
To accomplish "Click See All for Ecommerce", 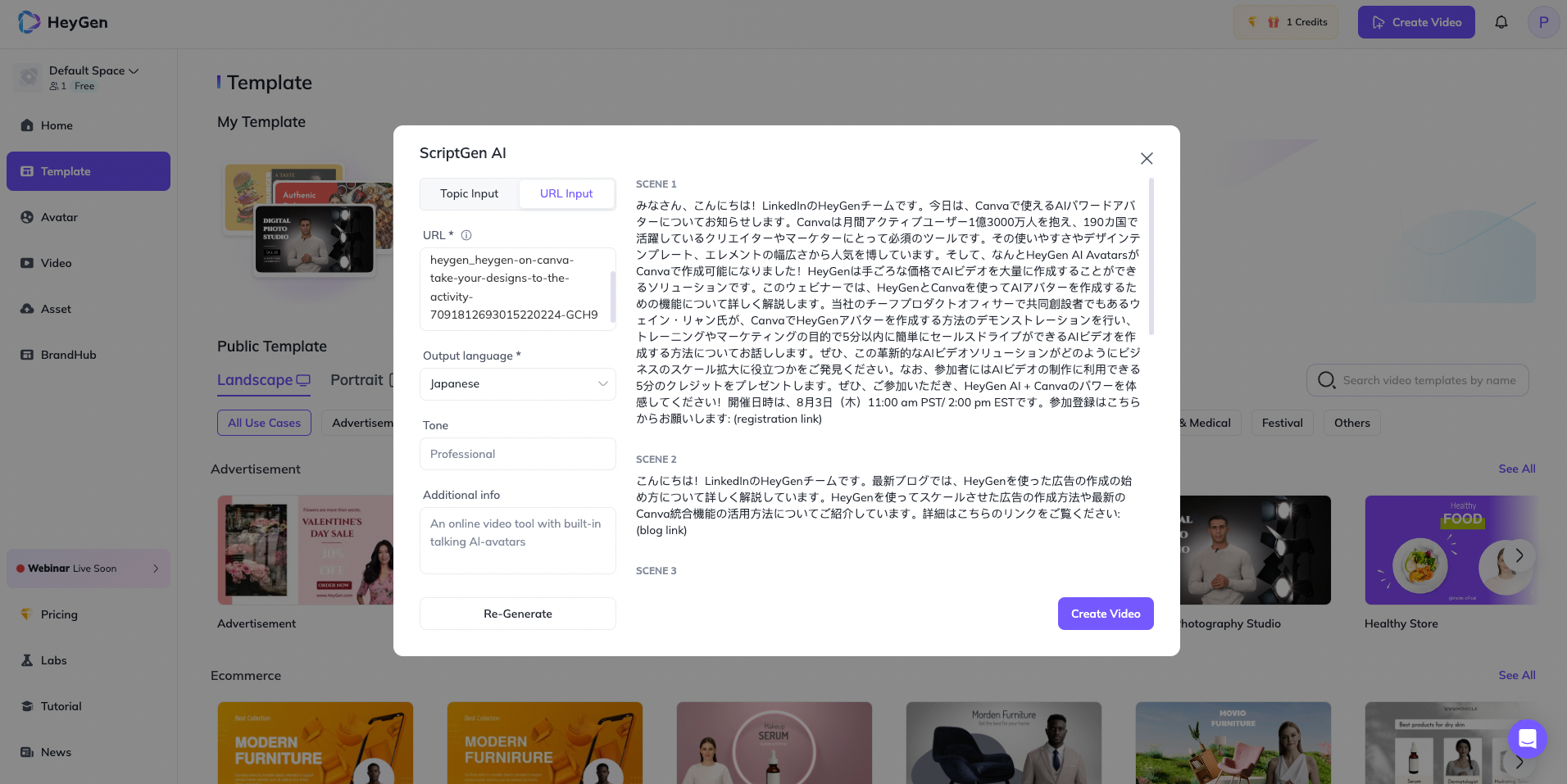I will click(1517, 675).
